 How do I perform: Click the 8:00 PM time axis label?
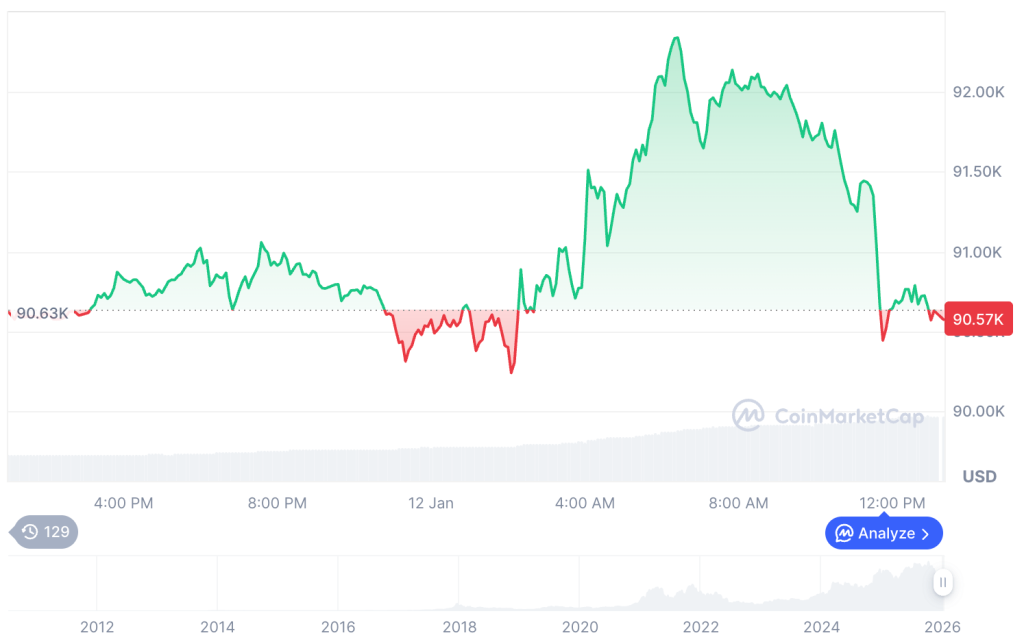coord(277,503)
